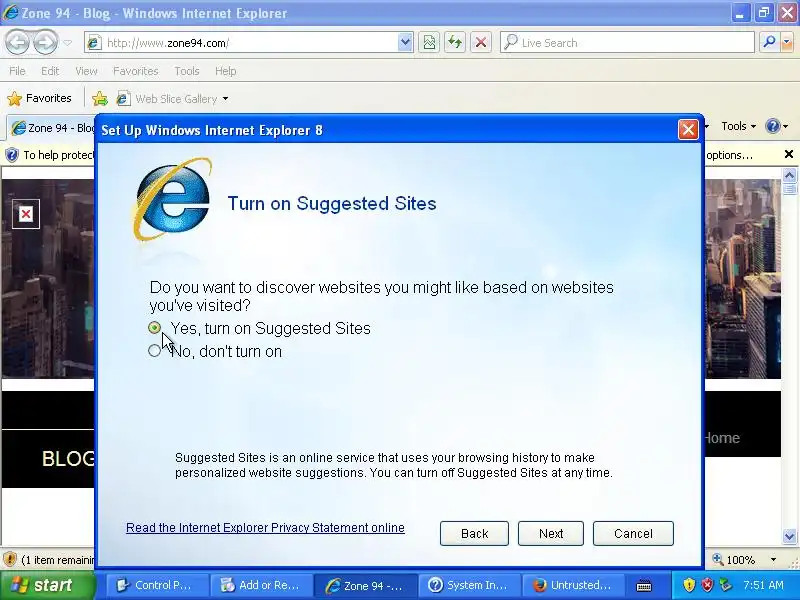Viewport: 800px width, 600px height.
Task: Switch to Untrusted Firefox taskbar button
Action: [573, 585]
